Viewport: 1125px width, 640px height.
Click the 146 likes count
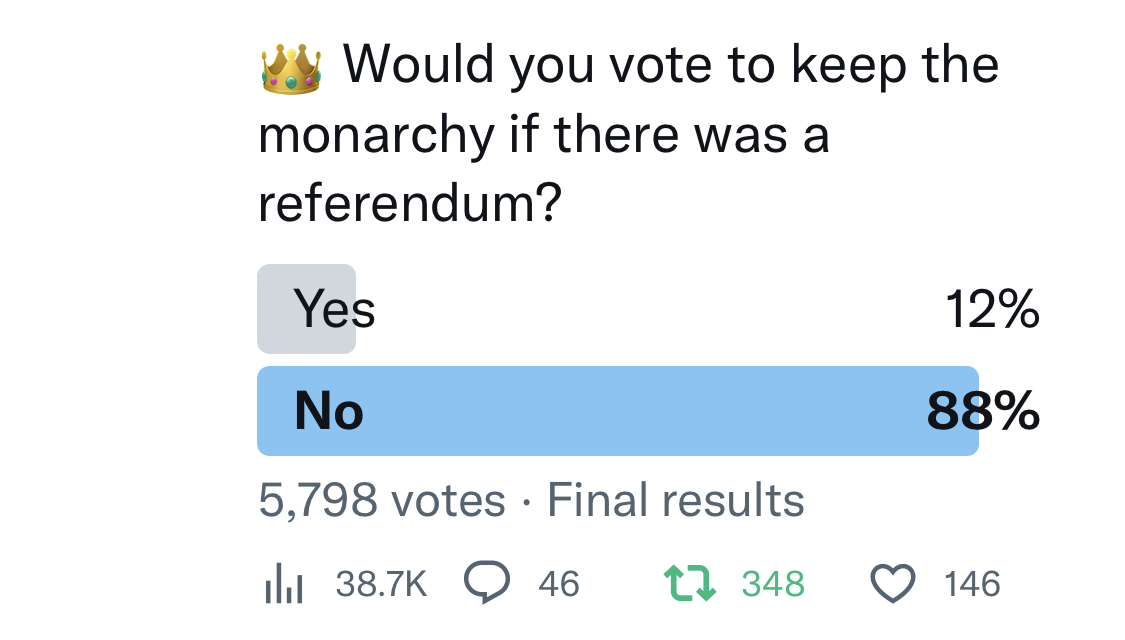click(x=971, y=583)
